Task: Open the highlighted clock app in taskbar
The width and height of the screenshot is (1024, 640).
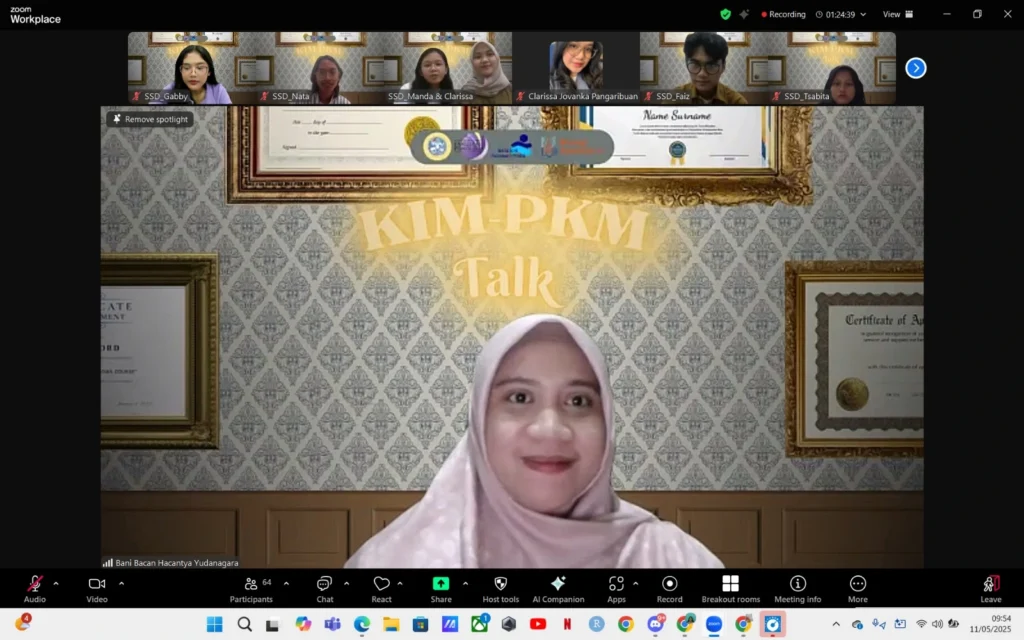Action: [x=773, y=624]
